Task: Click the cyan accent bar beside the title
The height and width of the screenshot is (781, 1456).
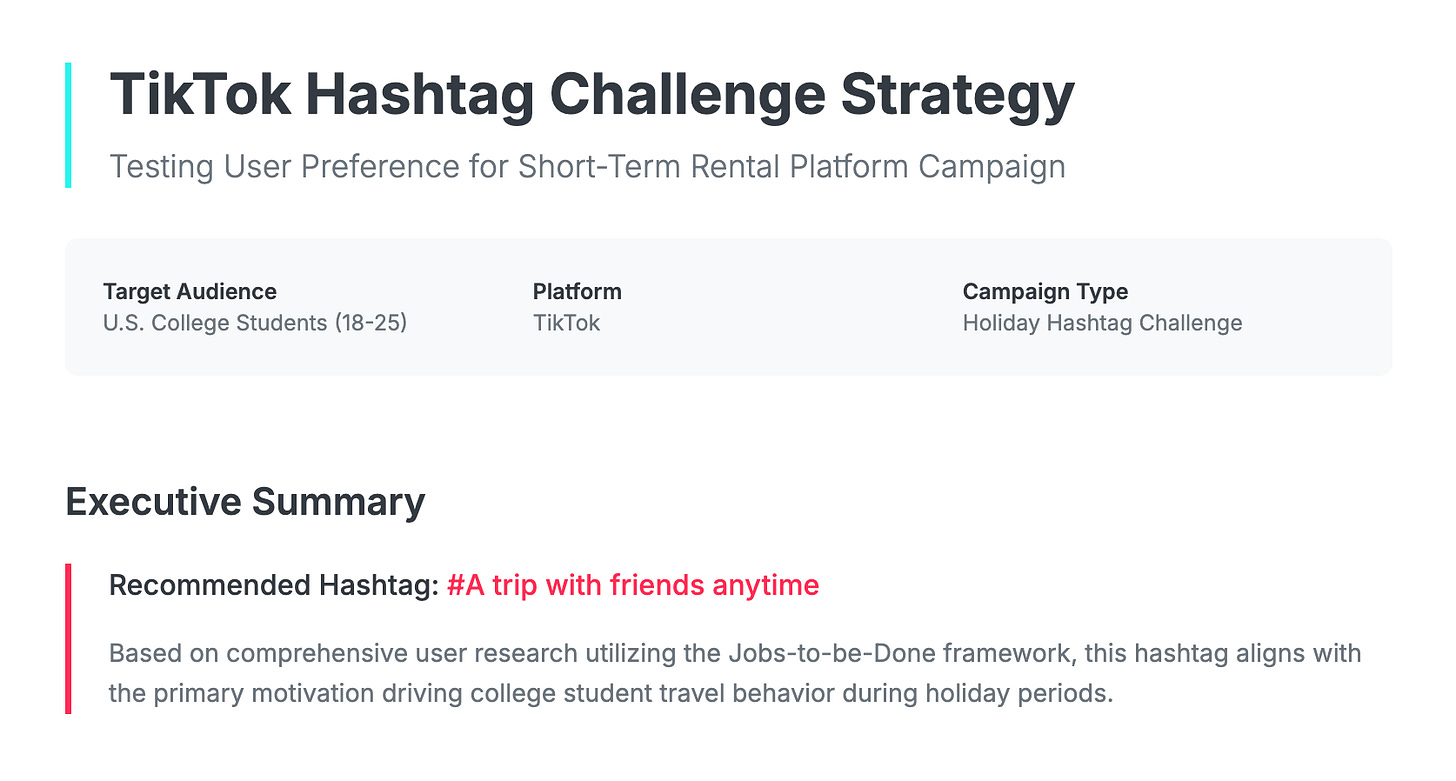Action: (x=68, y=125)
